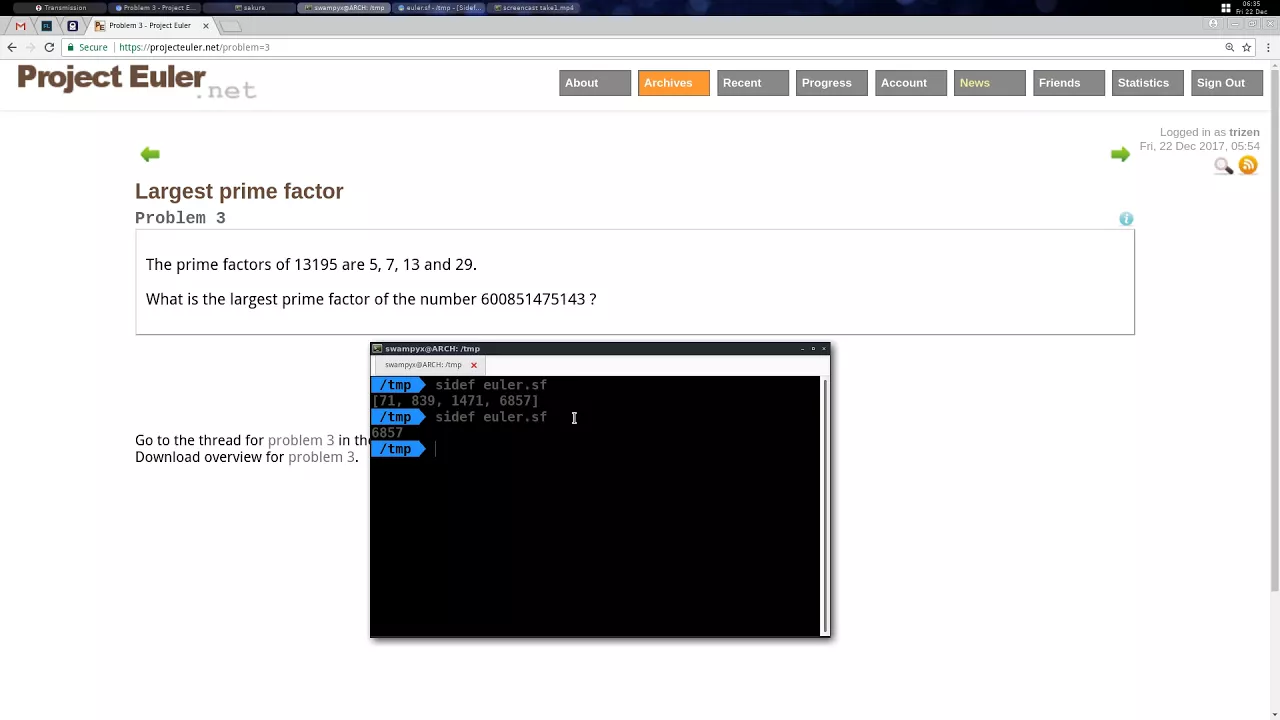Image resolution: width=1280 pixels, height=720 pixels.
Task: Close the swampyx@ARCH terminal tab
Action: pyautogui.click(x=474, y=365)
